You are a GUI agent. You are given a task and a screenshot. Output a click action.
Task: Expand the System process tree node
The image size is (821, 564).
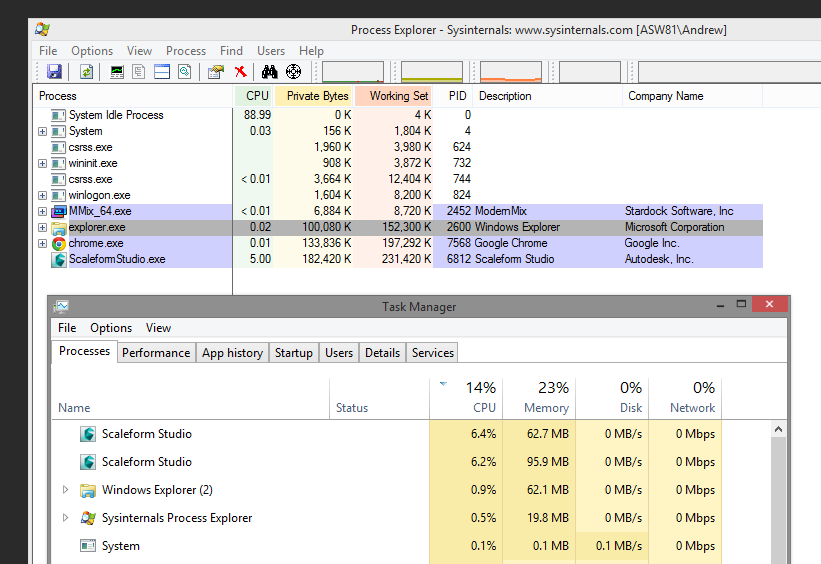[x=42, y=131]
